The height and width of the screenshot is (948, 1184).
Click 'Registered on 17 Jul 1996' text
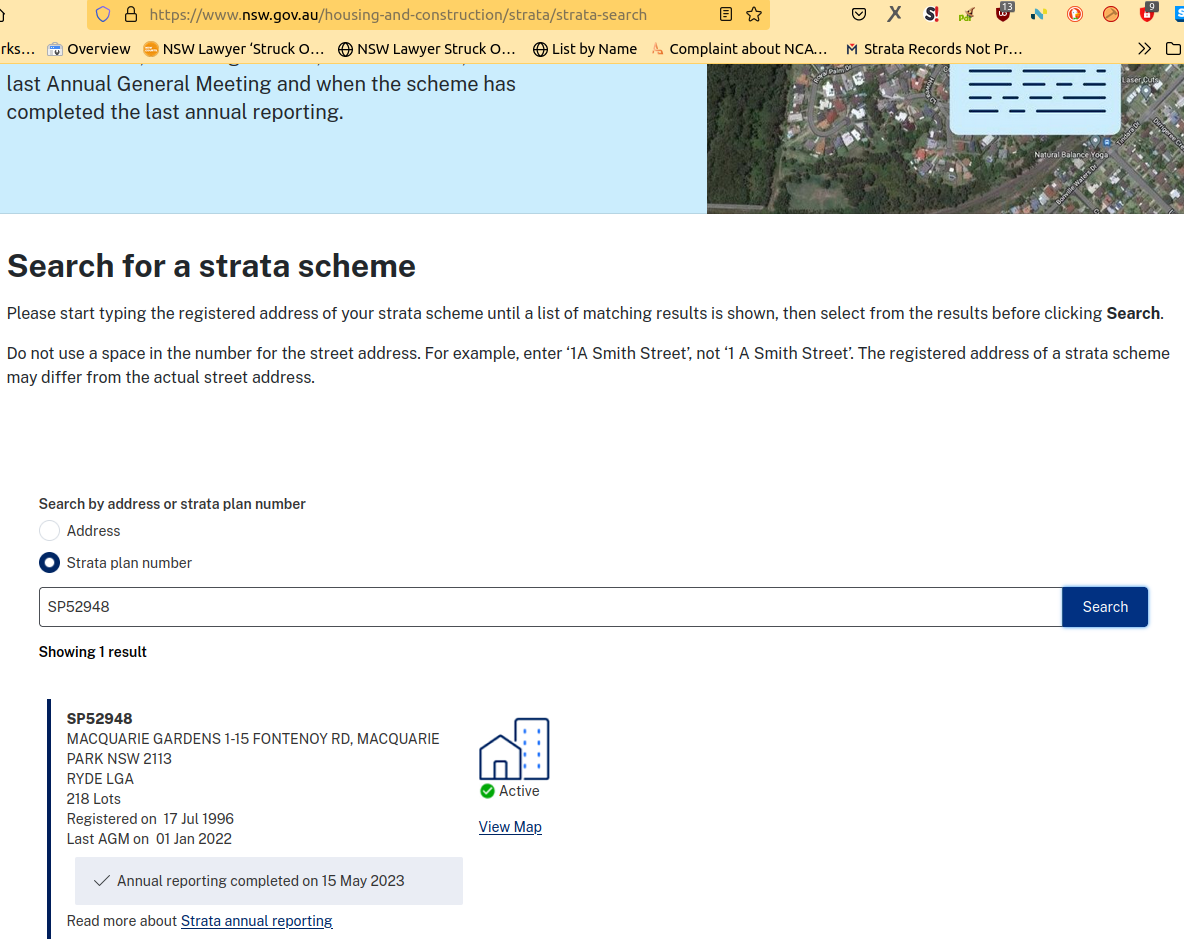150,819
